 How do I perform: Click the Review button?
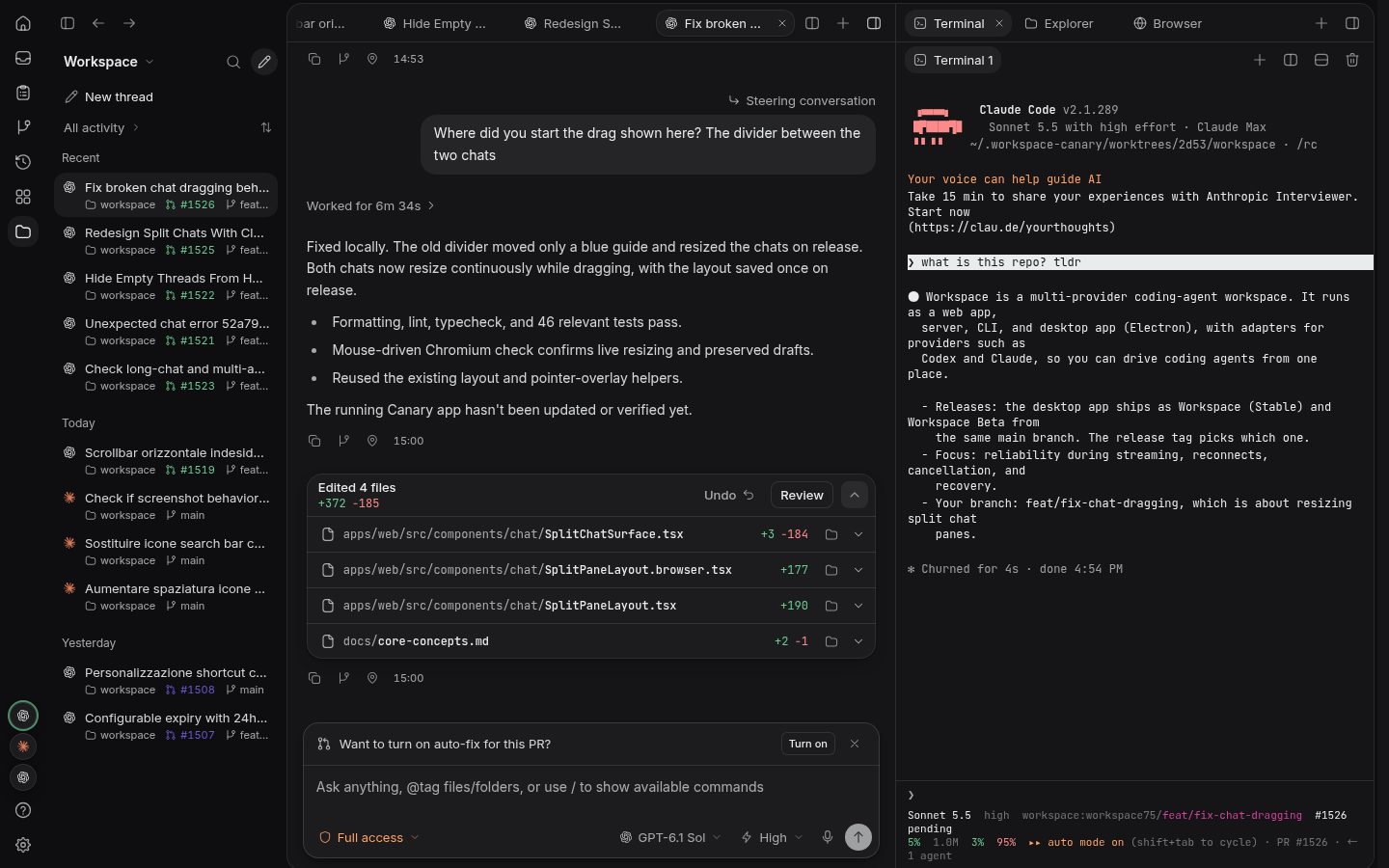pyautogui.click(x=802, y=495)
